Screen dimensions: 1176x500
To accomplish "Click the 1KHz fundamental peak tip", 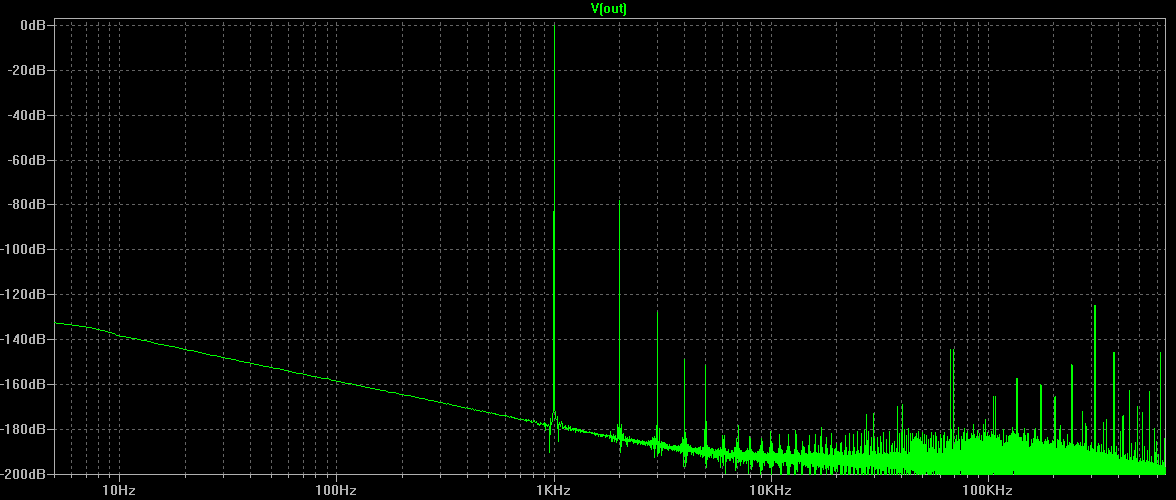I will (554, 25).
